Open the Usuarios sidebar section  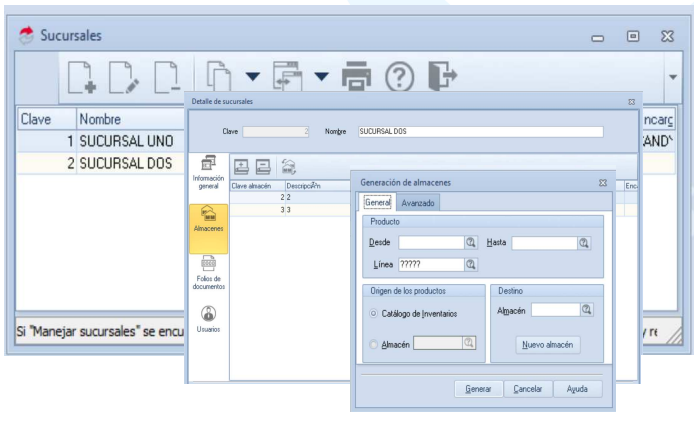point(208,319)
